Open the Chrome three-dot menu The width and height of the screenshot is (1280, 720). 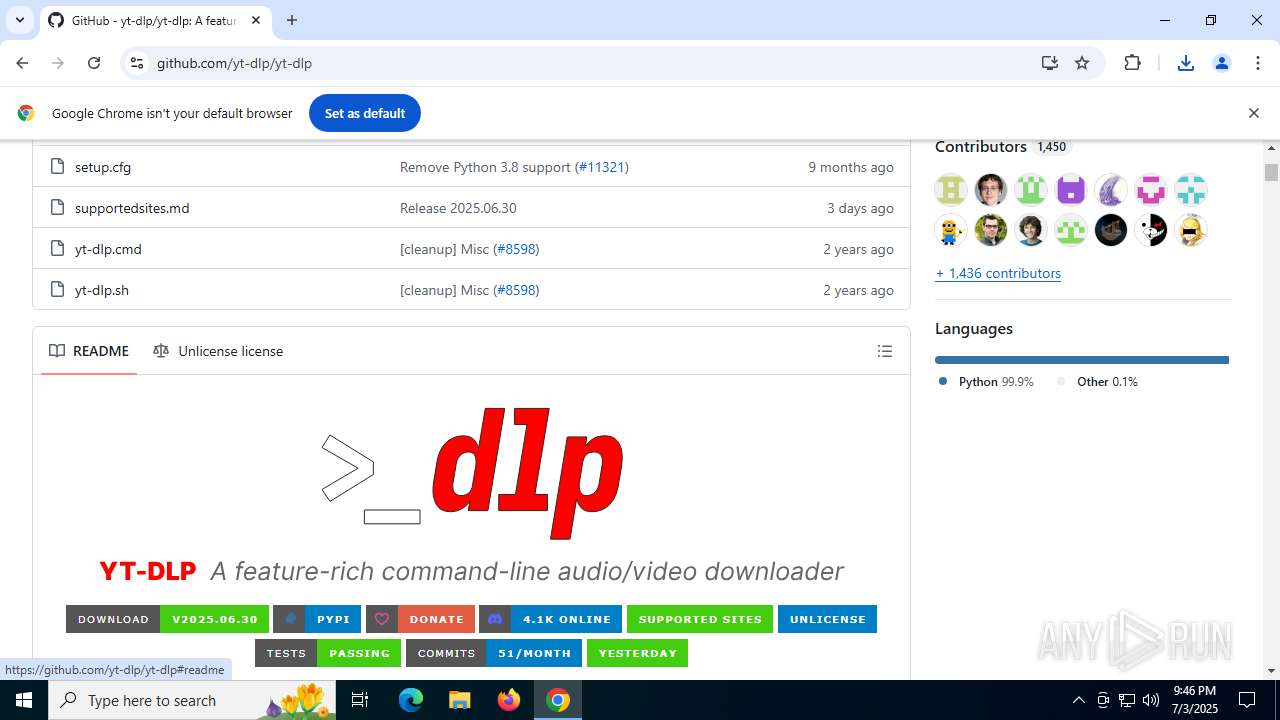point(1258,63)
